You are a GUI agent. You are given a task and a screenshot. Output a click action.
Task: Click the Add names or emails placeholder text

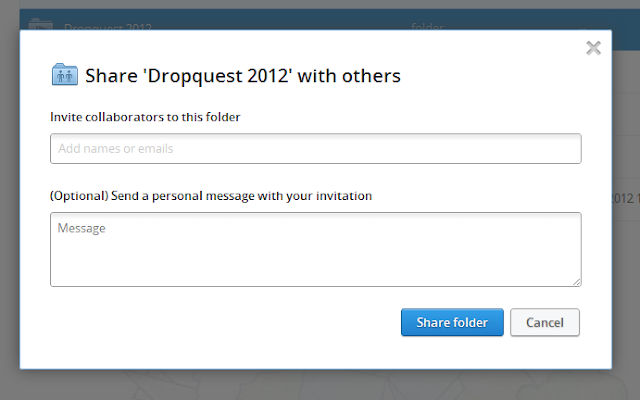116,149
